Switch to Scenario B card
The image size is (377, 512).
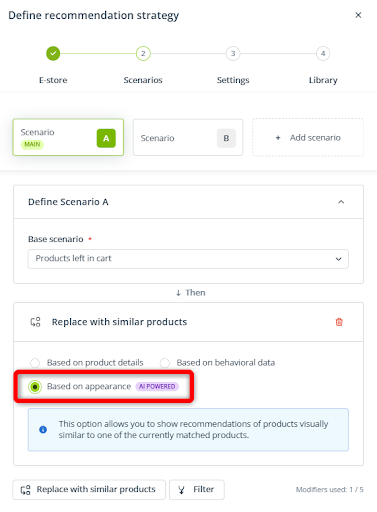point(188,138)
